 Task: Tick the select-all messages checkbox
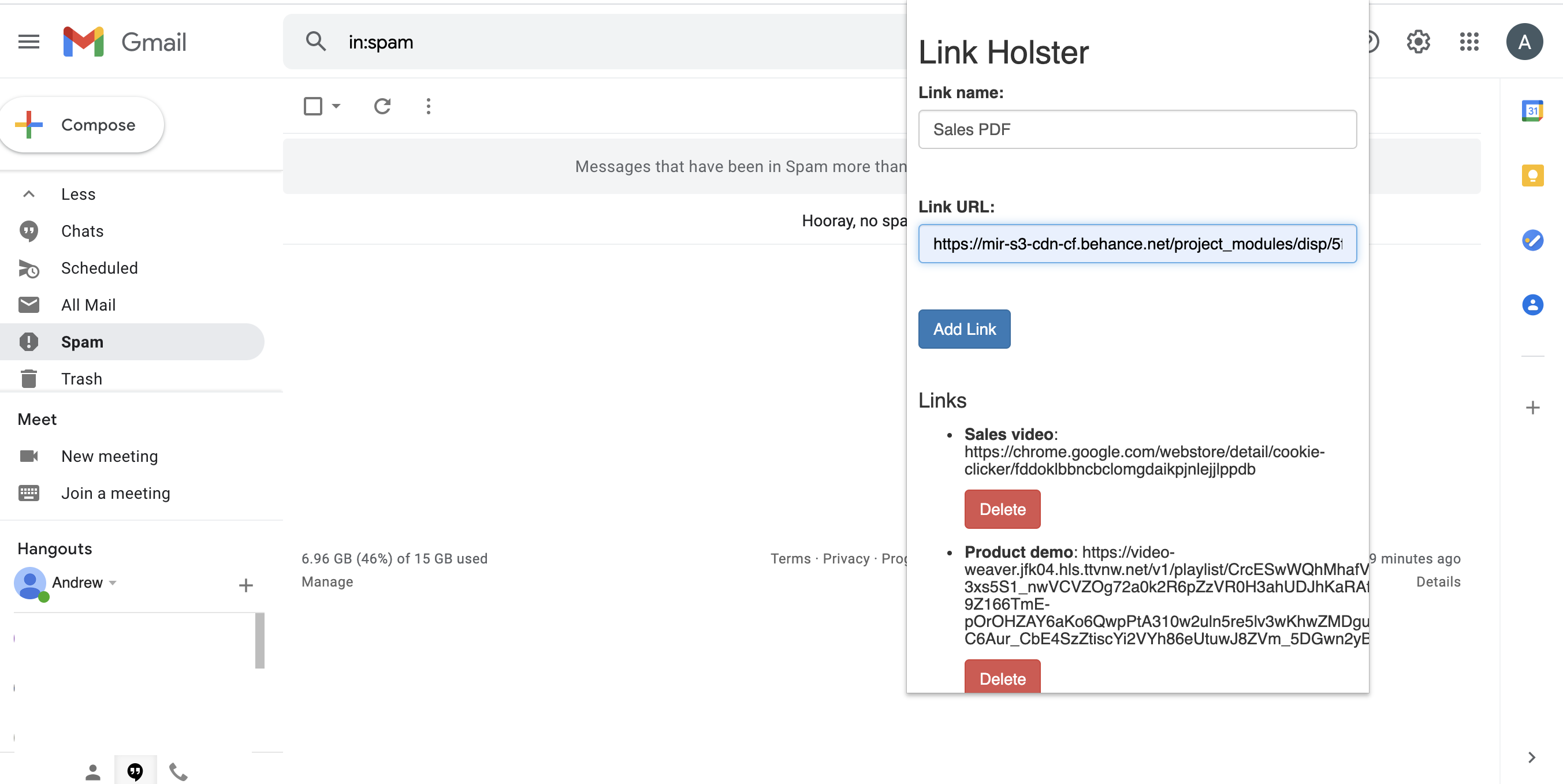[312, 106]
